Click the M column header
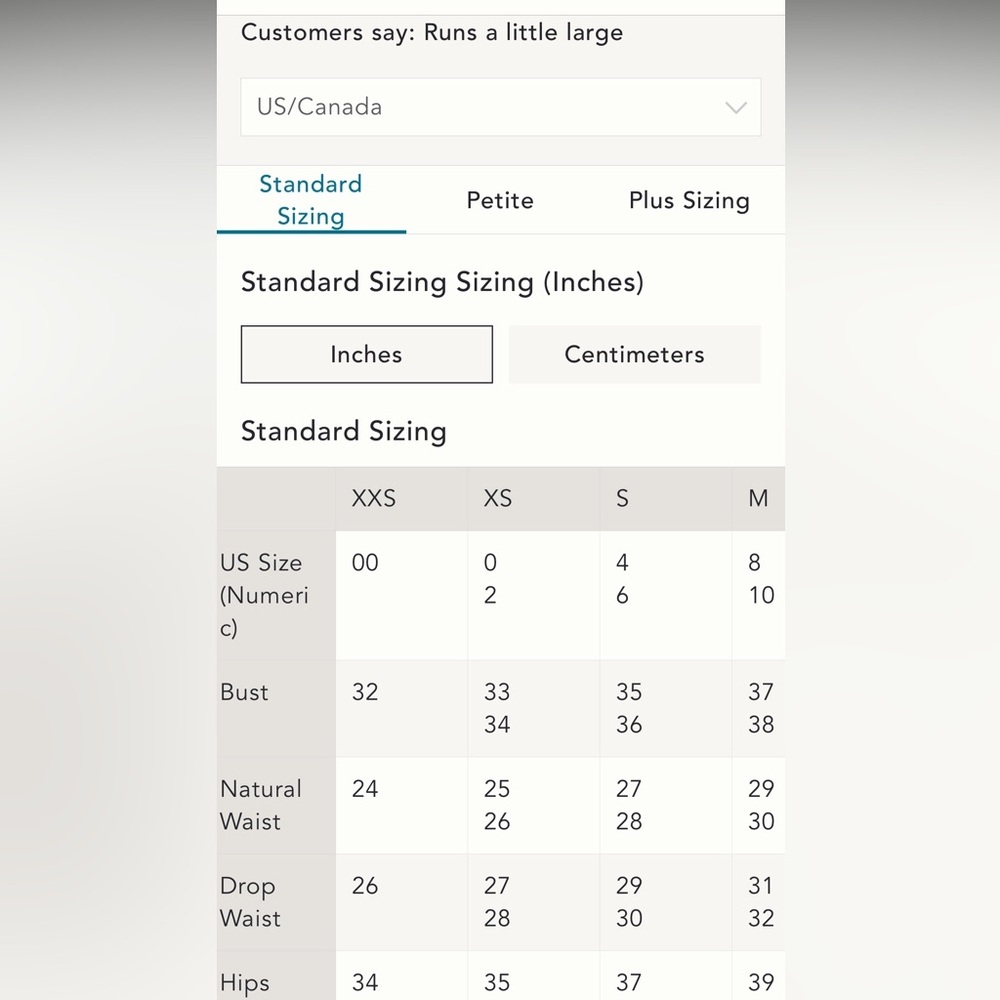This screenshot has width=1000, height=1000. pyautogui.click(x=758, y=499)
